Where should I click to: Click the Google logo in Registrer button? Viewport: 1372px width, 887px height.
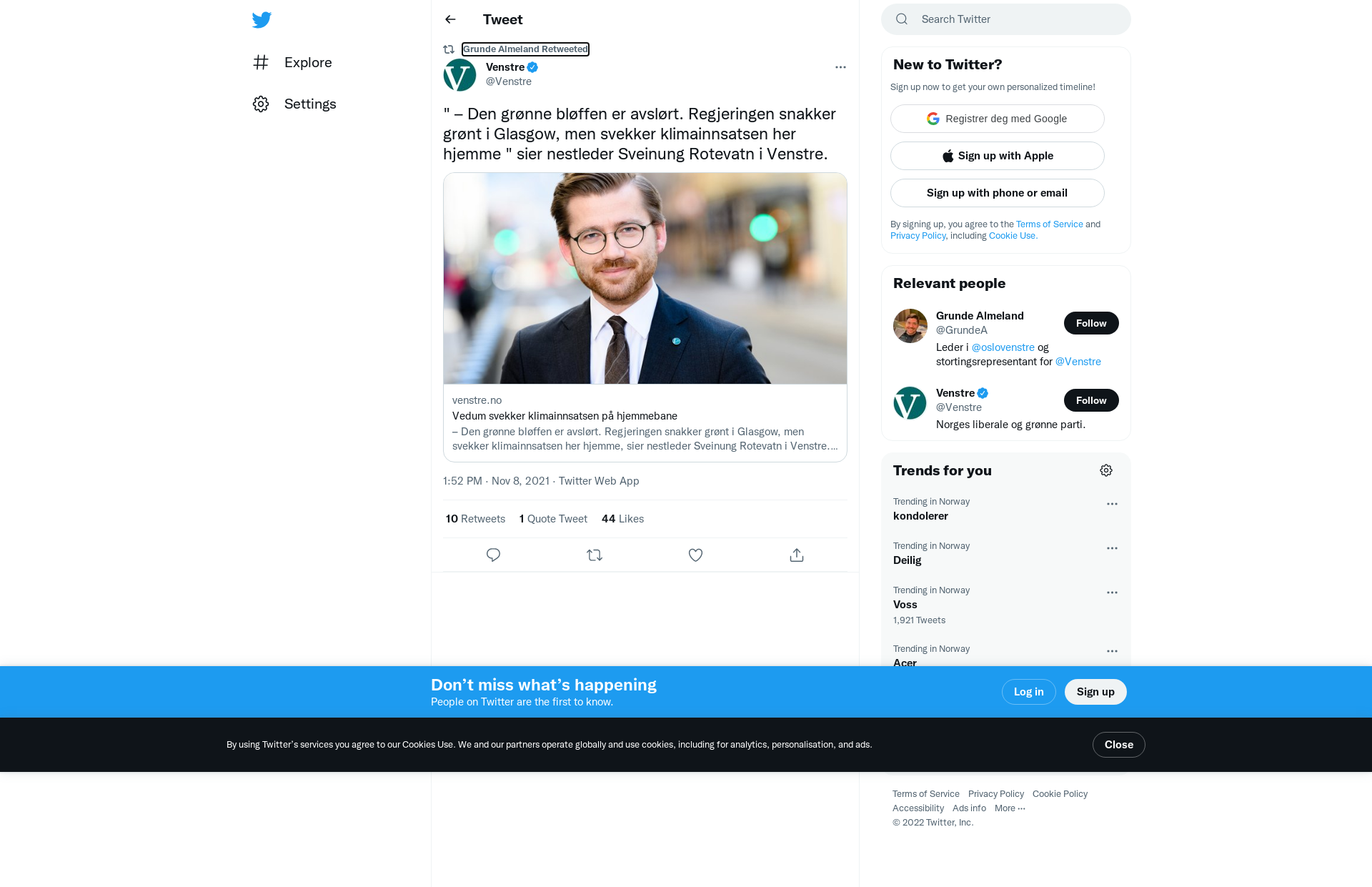[x=933, y=119]
